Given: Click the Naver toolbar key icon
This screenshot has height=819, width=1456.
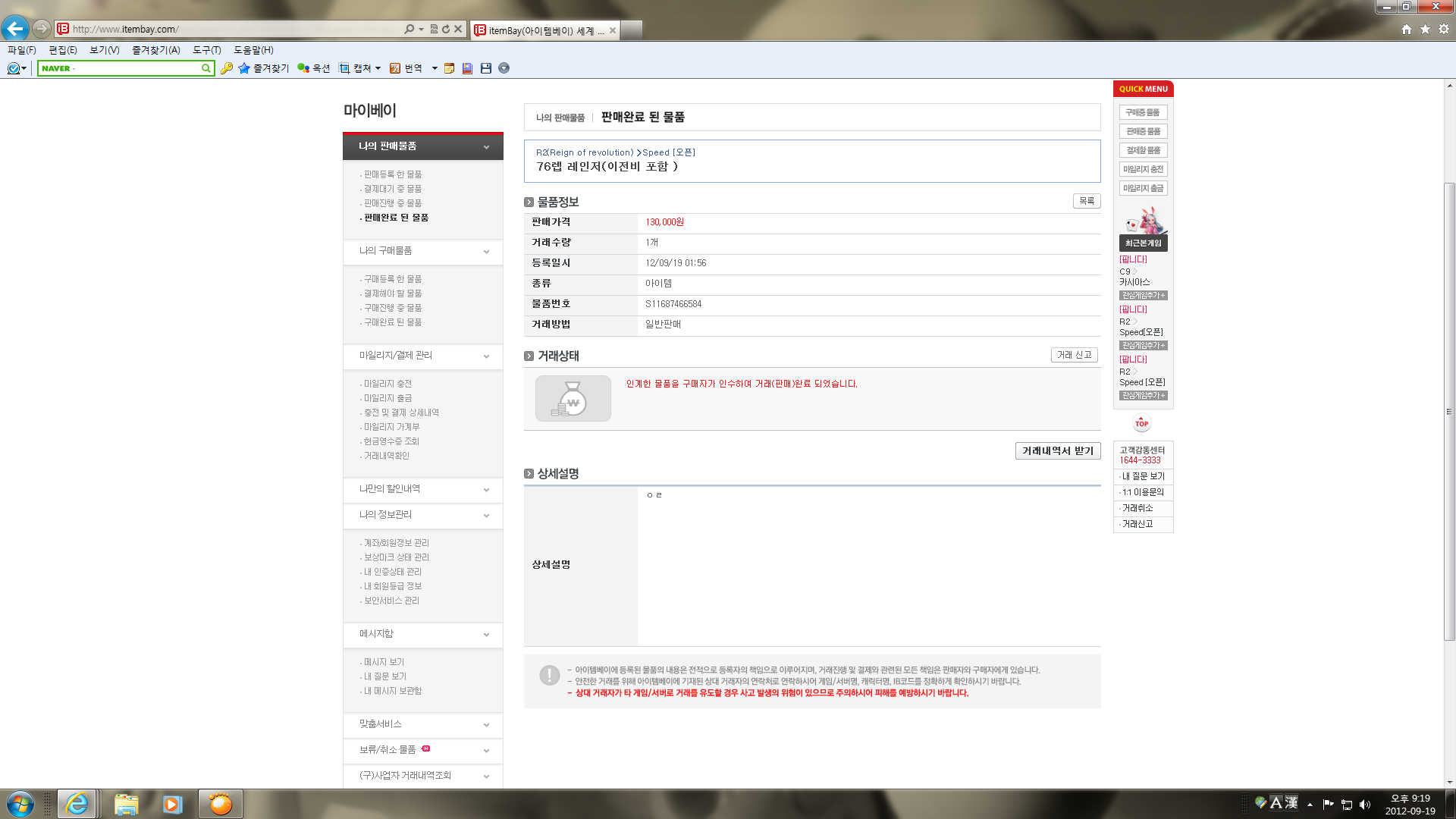Looking at the screenshot, I should (x=226, y=68).
